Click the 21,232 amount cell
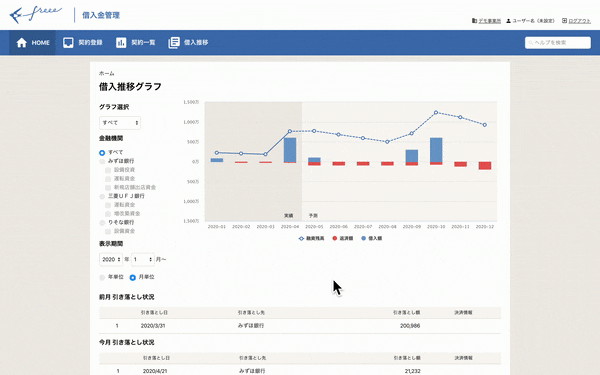The image size is (600, 375). 412,371
